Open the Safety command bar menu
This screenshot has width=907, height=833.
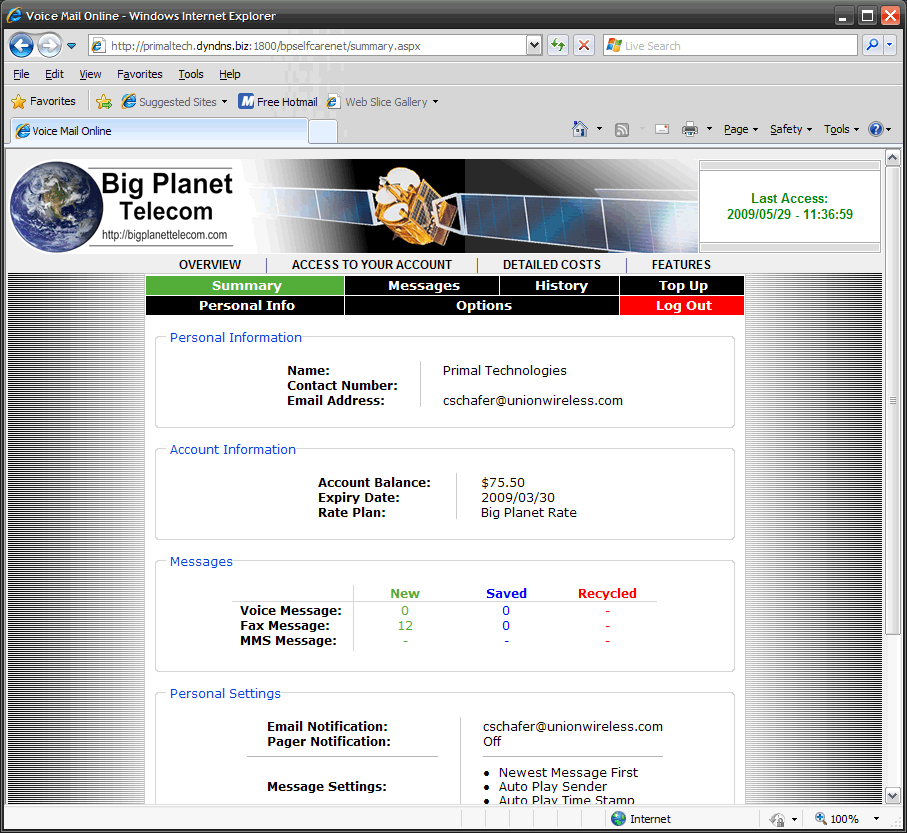pos(791,130)
